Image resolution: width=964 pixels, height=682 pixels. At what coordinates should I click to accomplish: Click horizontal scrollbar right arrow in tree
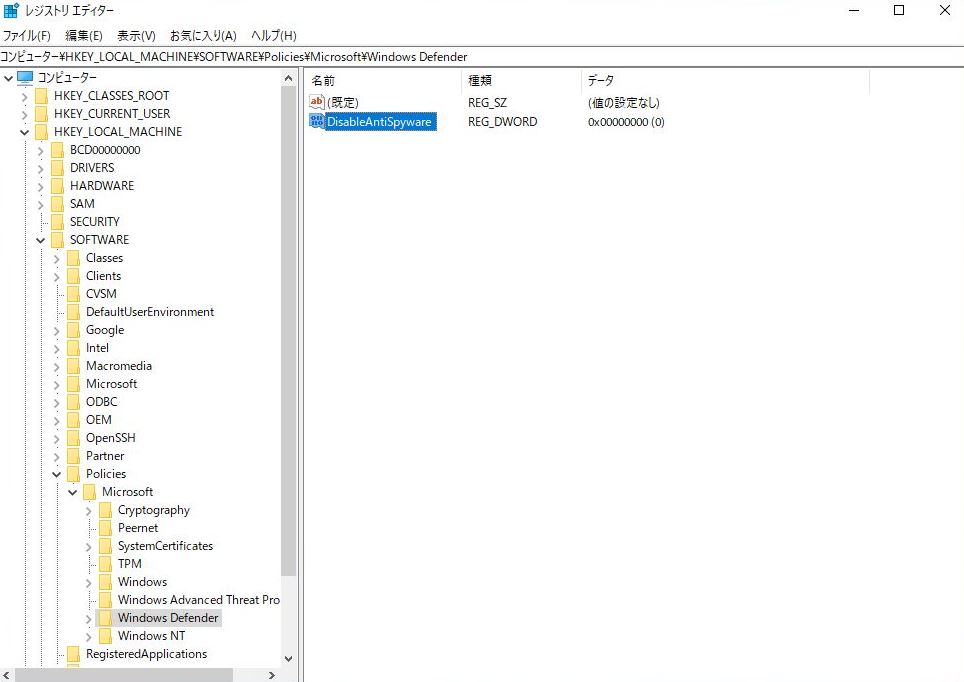(x=272, y=675)
